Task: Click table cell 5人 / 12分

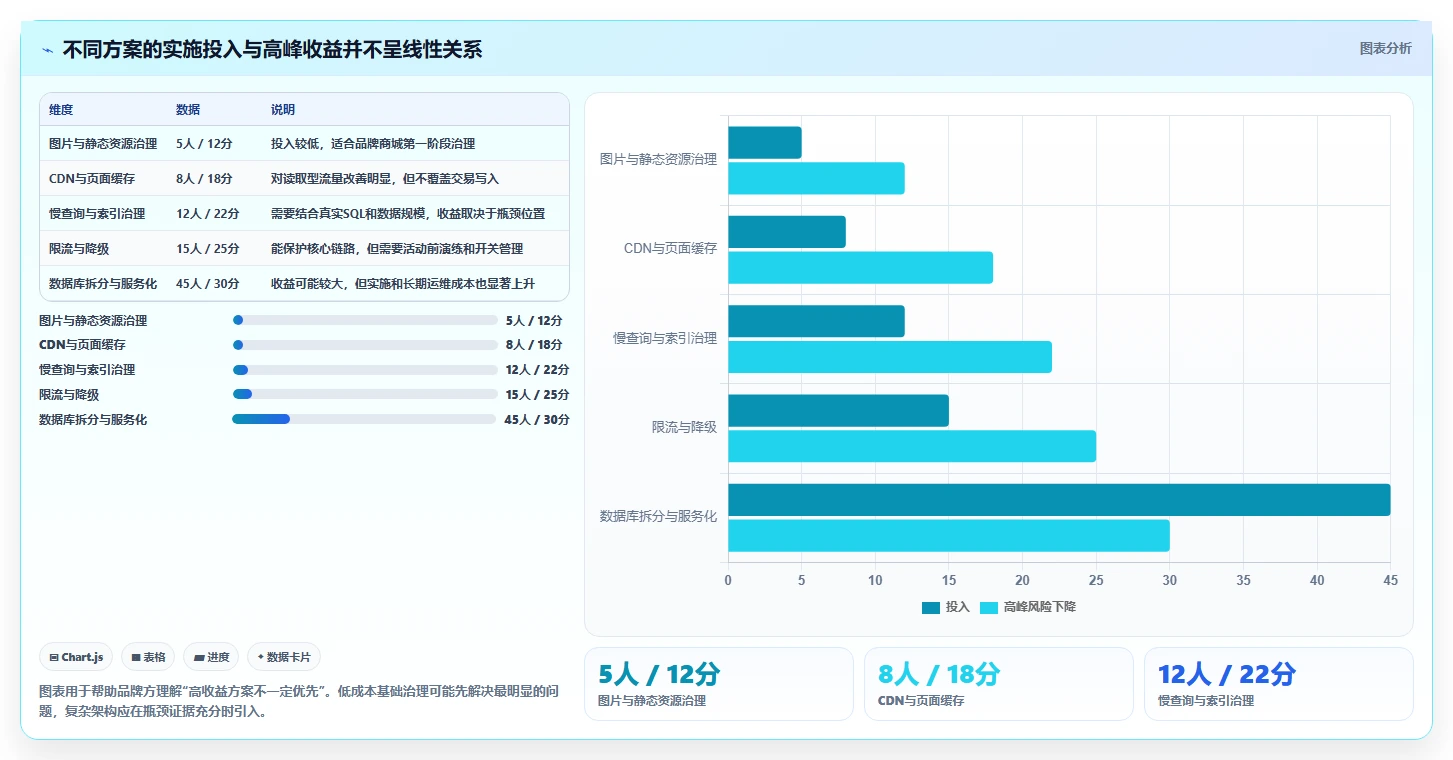Action: tap(204, 144)
